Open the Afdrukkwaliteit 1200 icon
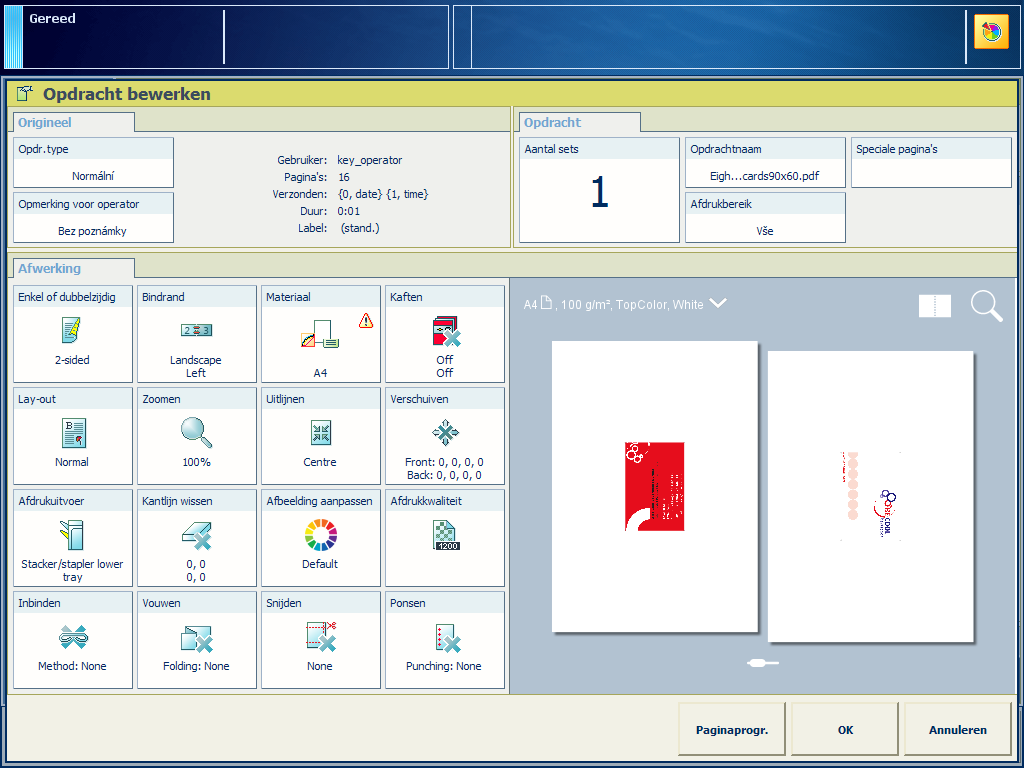The height and width of the screenshot is (768, 1024). pyautogui.click(x=444, y=535)
